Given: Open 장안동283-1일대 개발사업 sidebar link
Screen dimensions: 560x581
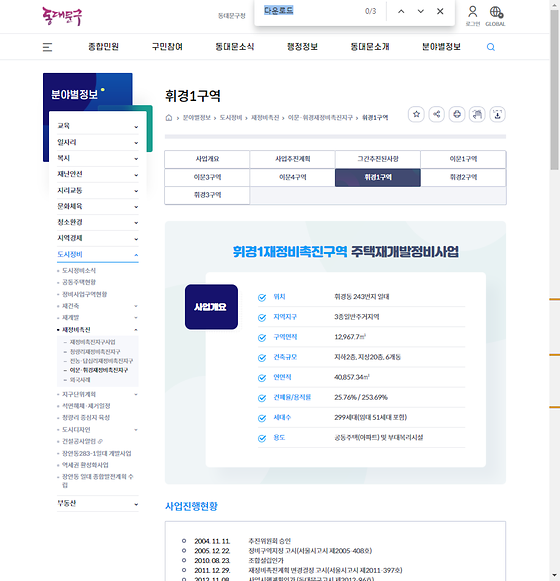Looking at the screenshot, I should pyautogui.click(x=96, y=454).
